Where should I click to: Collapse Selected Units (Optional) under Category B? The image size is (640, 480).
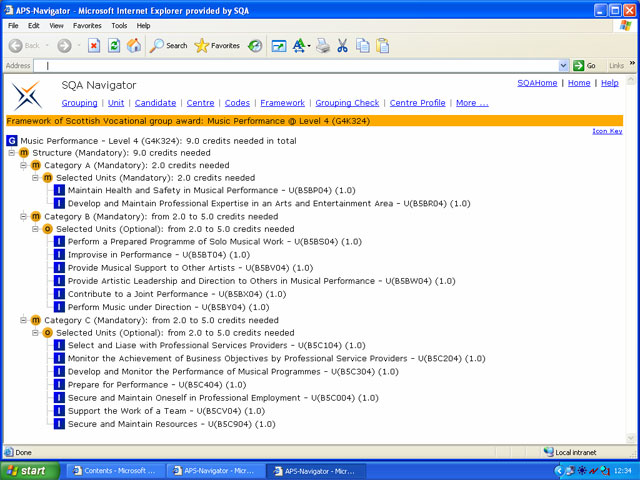[x=36, y=229]
